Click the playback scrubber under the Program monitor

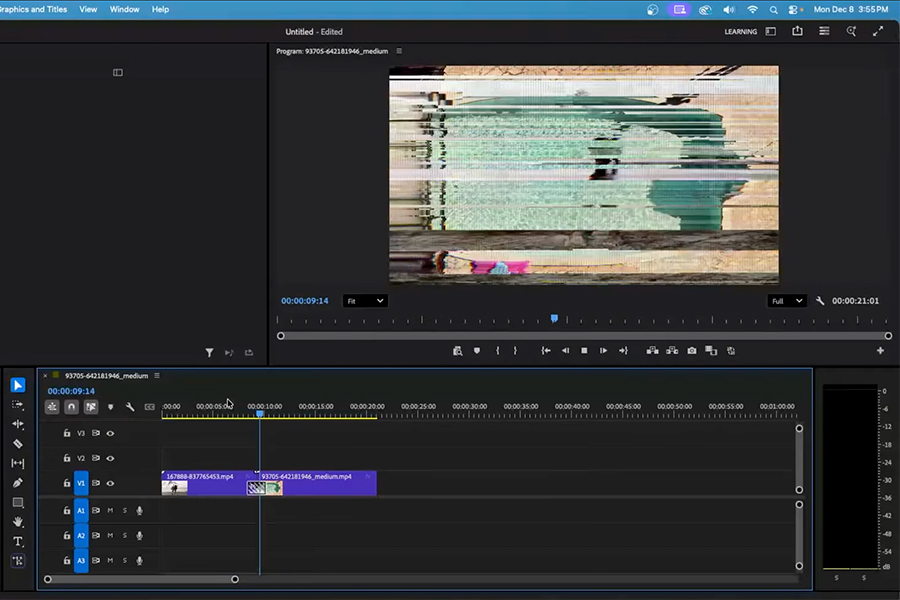pos(554,318)
